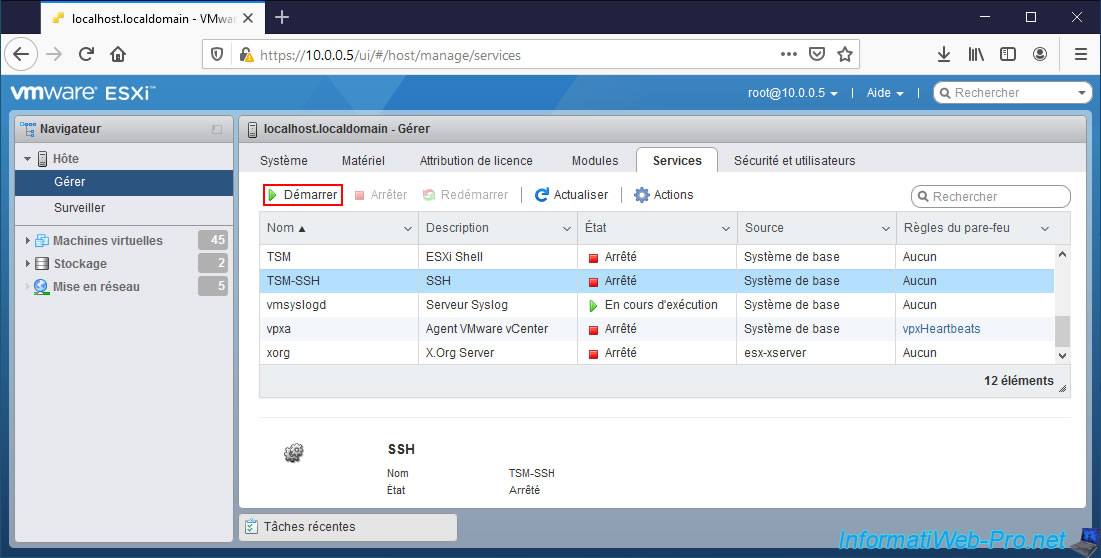The image size is (1101, 558).
Task: Toggle the Firefox sidebar view
Action: pyautogui.click(x=1008, y=54)
